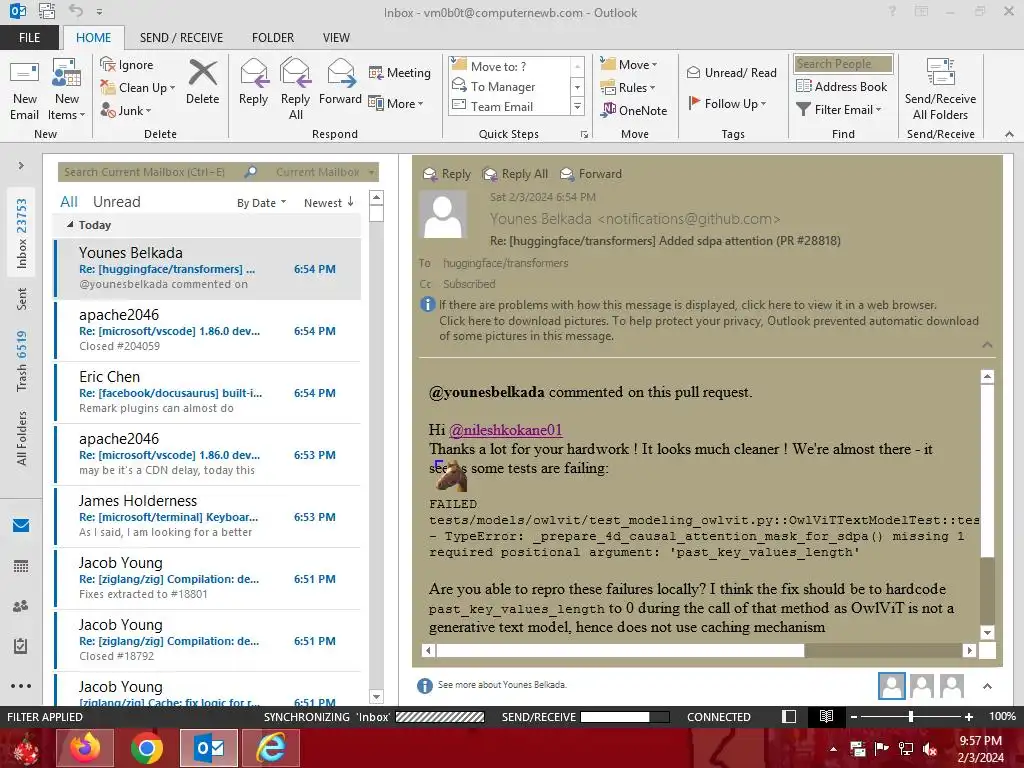Collapse the ribbon
The height and width of the screenshot is (768, 1024).
(1009, 134)
